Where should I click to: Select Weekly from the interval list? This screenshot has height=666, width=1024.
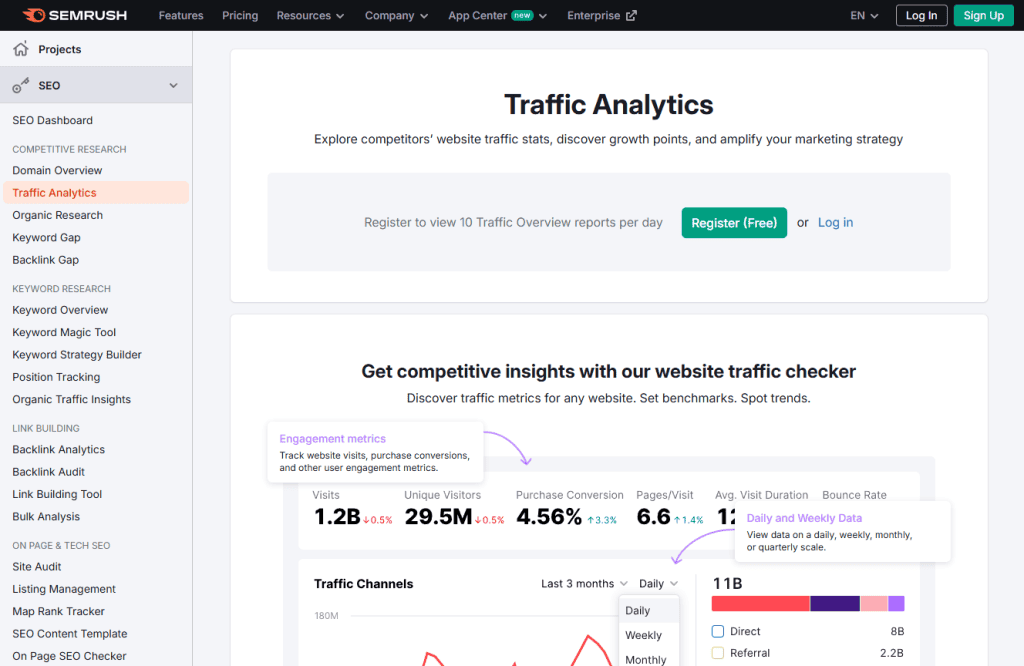click(x=643, y=635)
